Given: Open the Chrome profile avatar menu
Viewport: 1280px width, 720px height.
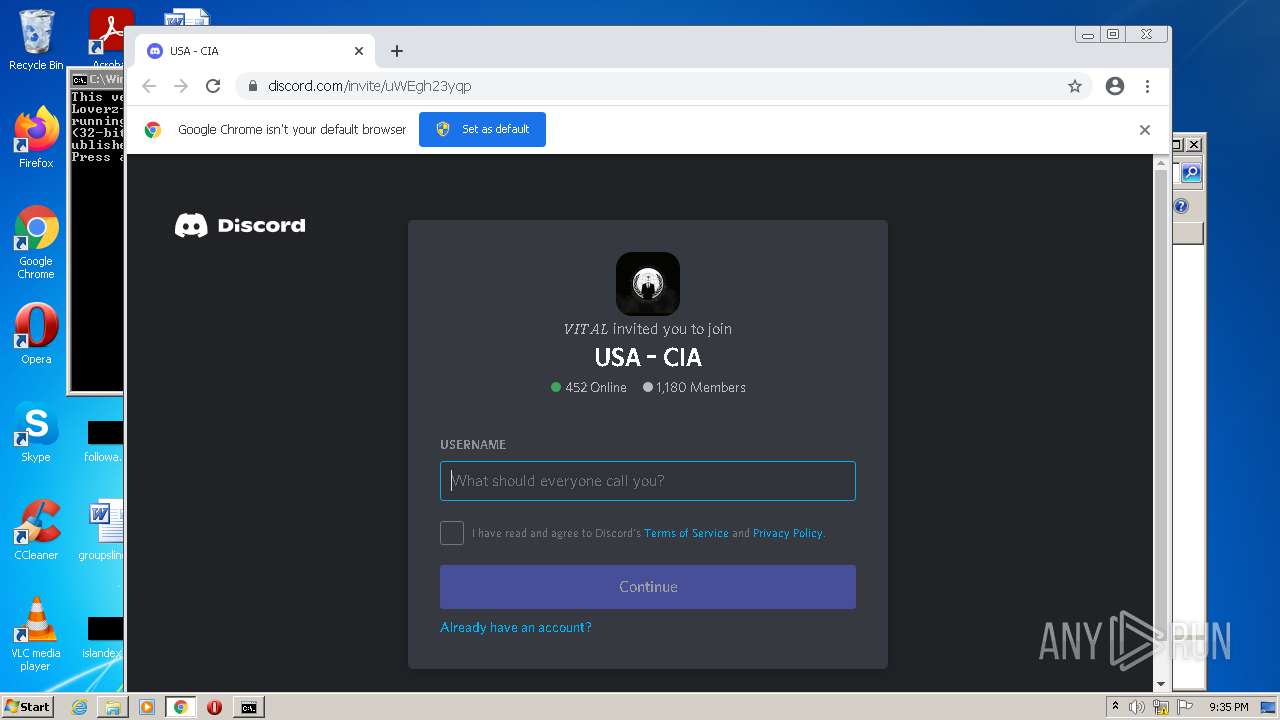Looking at the screenshot, I should pos(1115,86).
